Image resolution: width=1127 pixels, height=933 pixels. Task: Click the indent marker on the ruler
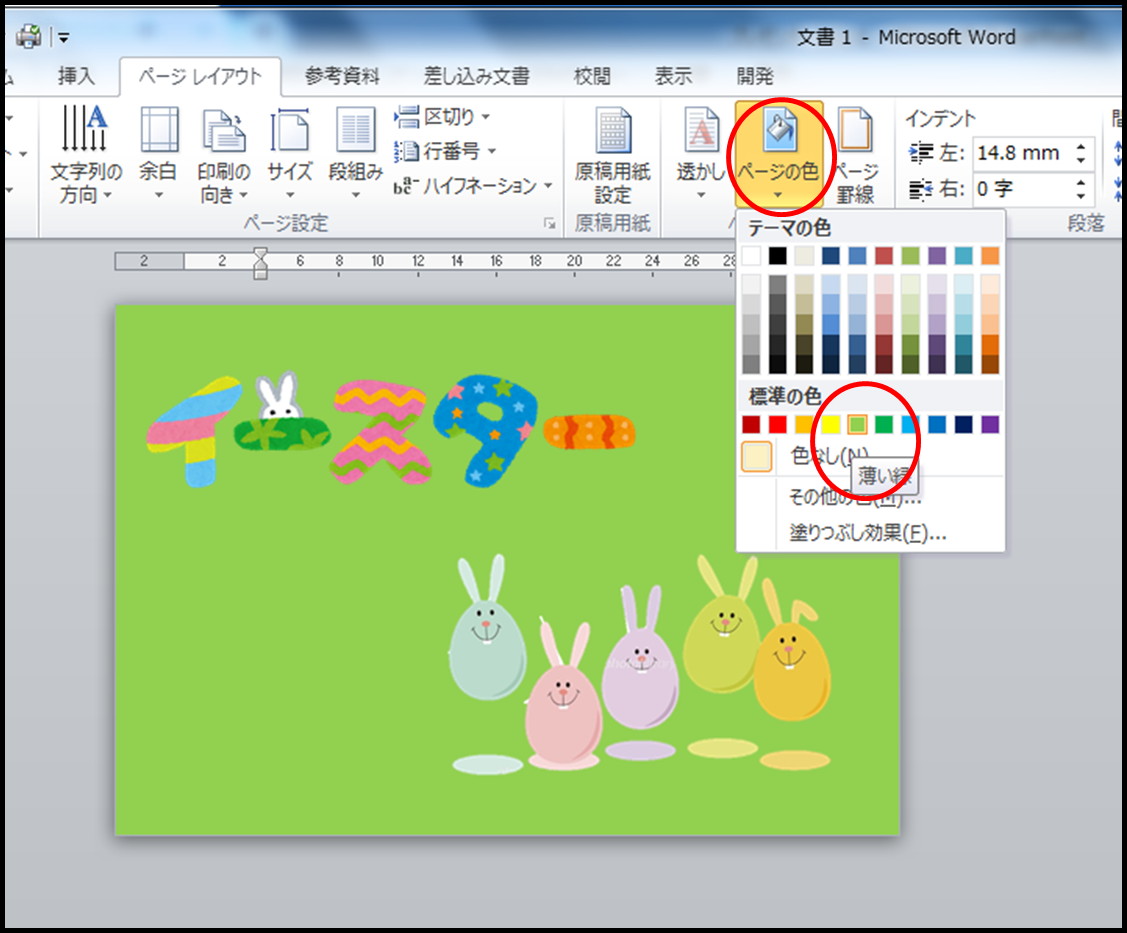[x=260, y=262]
